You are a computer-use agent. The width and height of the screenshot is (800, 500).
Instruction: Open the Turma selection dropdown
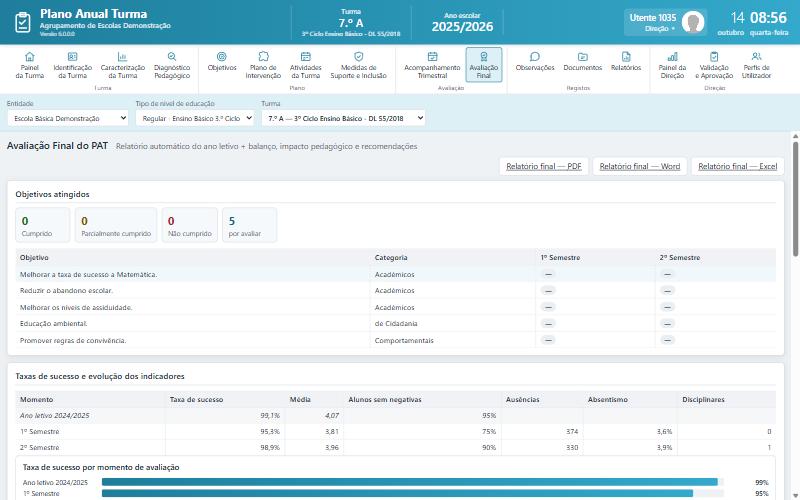point(343,118)
